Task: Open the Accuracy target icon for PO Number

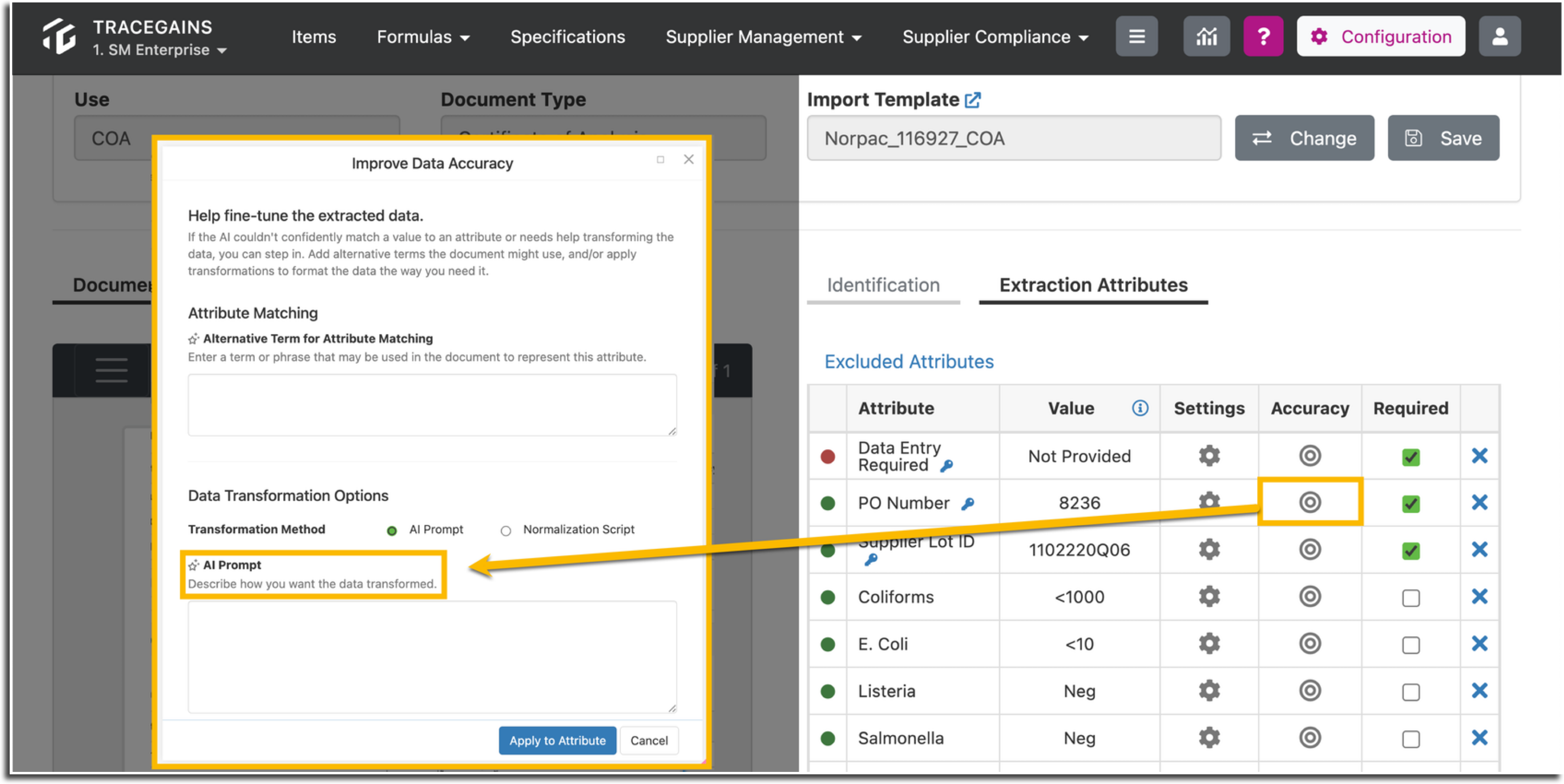Action: (1310, 503)
